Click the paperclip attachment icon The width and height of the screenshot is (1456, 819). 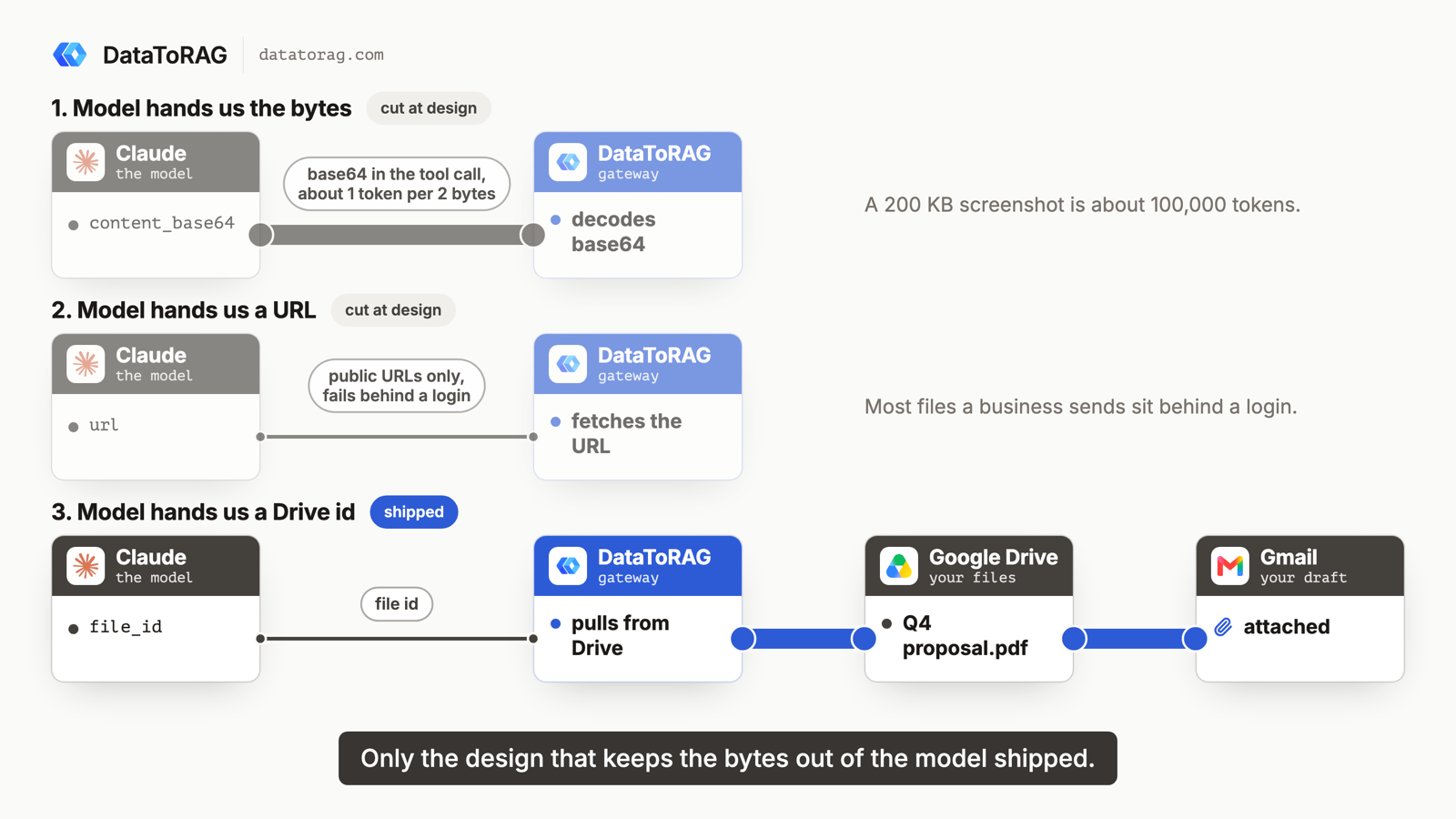(1224, 627)
